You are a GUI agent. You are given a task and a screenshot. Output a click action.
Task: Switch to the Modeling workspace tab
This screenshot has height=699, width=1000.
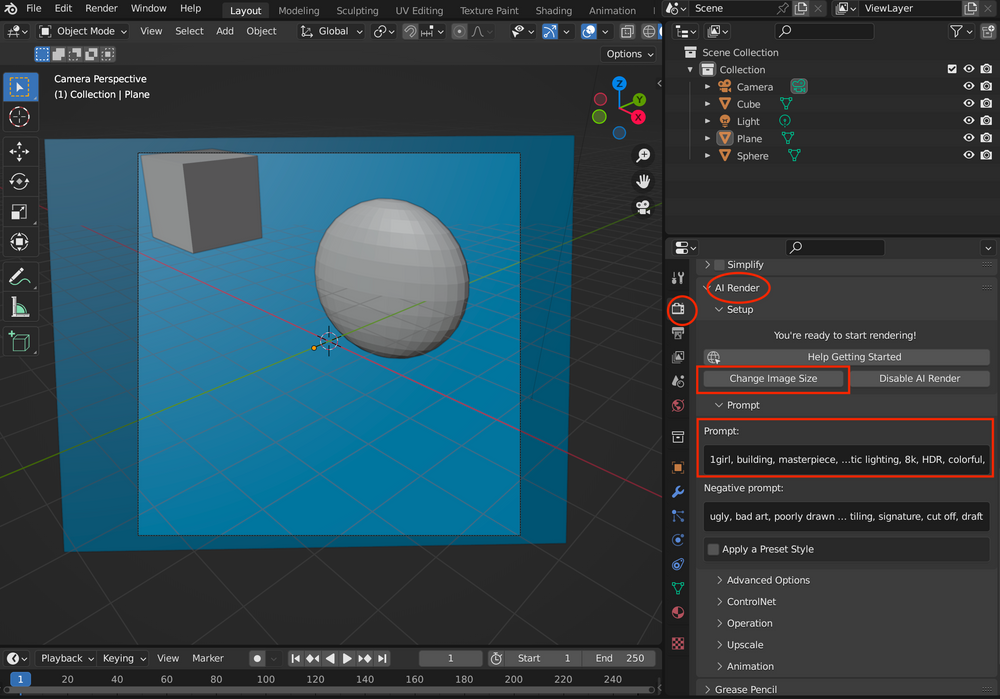298,11
